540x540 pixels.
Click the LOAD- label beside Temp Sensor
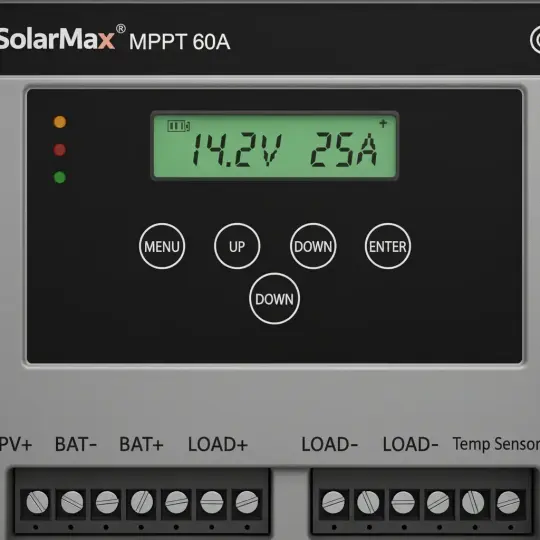tap(411, 444)
